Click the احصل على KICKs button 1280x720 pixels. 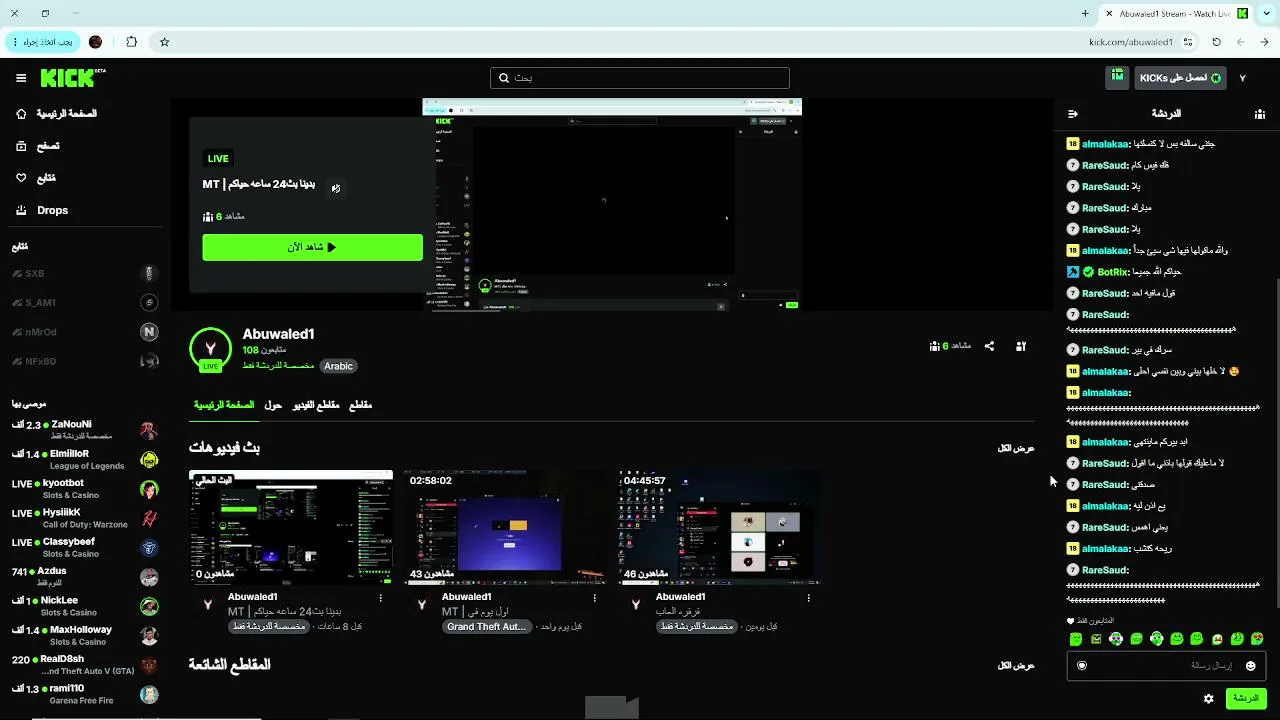(x=1180, y=78)
